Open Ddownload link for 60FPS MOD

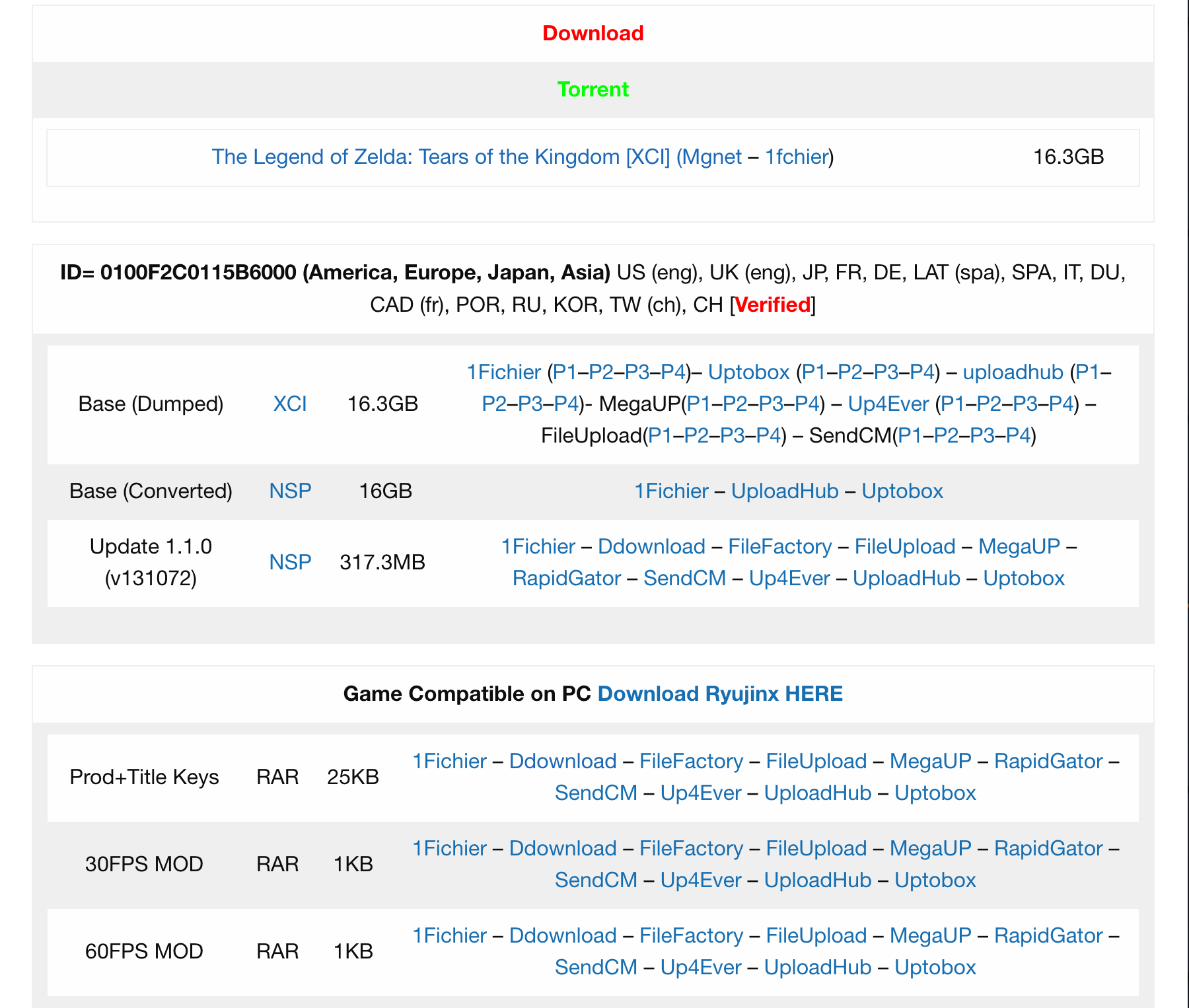click(563, 935)
